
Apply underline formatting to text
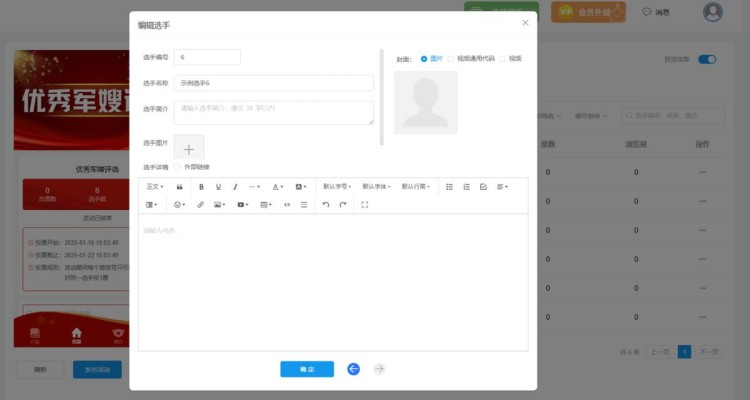point(218,187)
